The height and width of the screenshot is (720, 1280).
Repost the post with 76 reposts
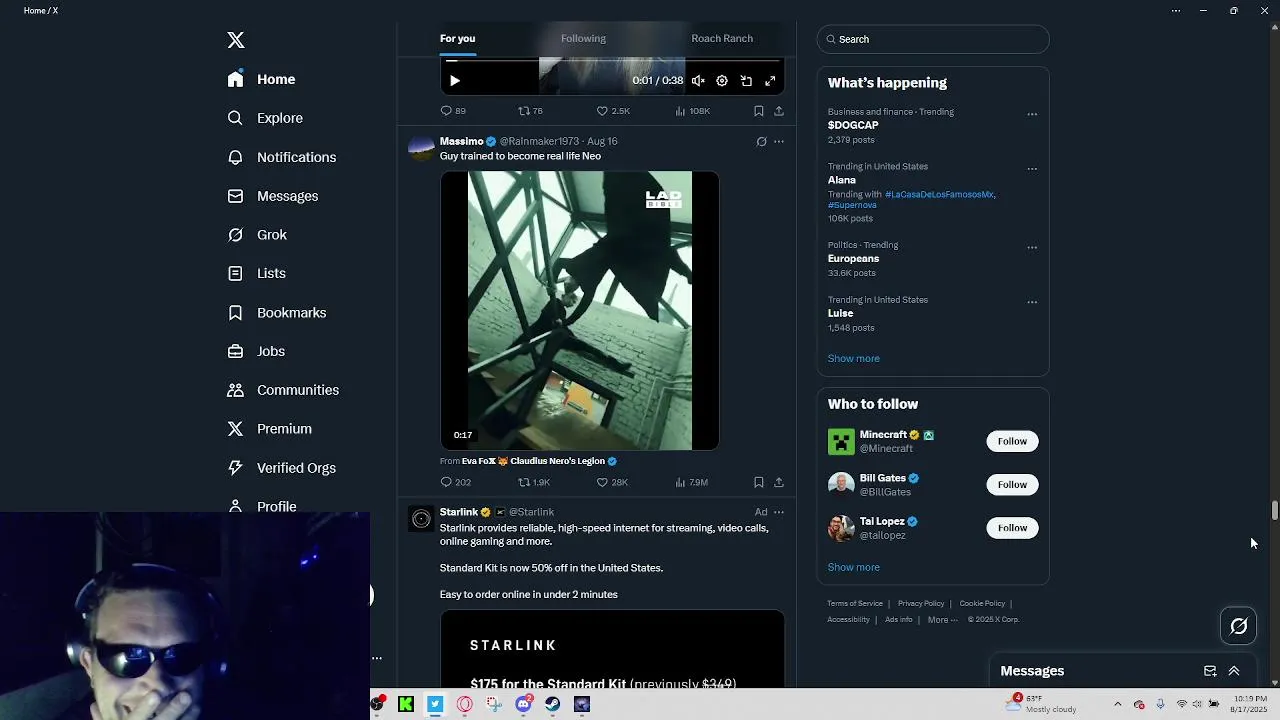pyautogui.click(x=530, y=111)
